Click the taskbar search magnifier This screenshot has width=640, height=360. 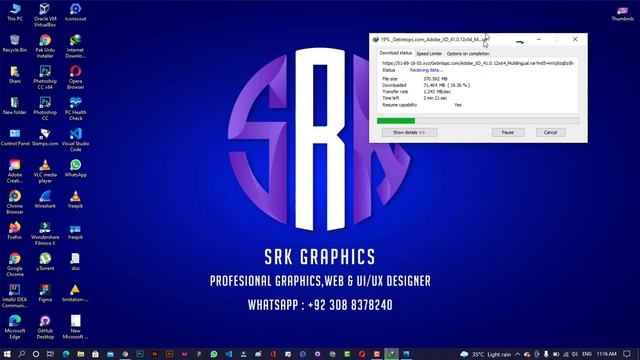coord(22,354)
